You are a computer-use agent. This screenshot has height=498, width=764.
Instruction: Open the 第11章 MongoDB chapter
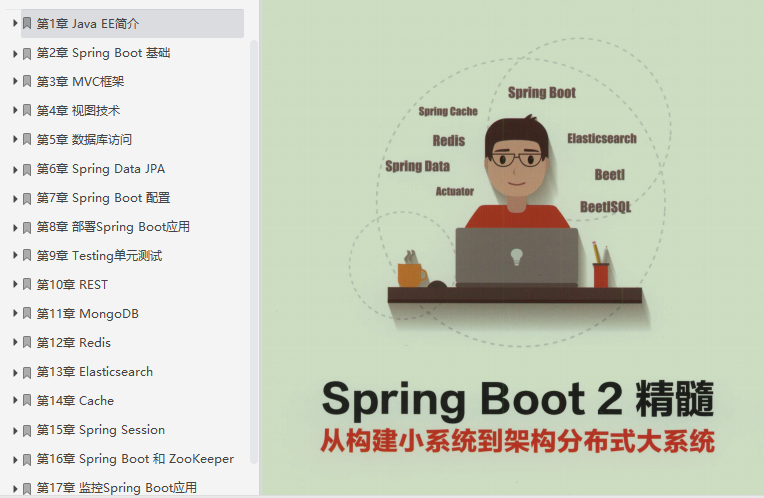88,313
